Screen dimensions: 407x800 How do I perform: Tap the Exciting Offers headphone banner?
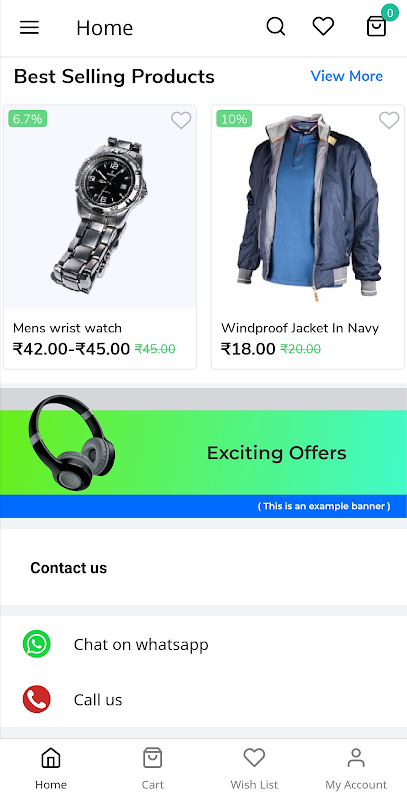204,453
